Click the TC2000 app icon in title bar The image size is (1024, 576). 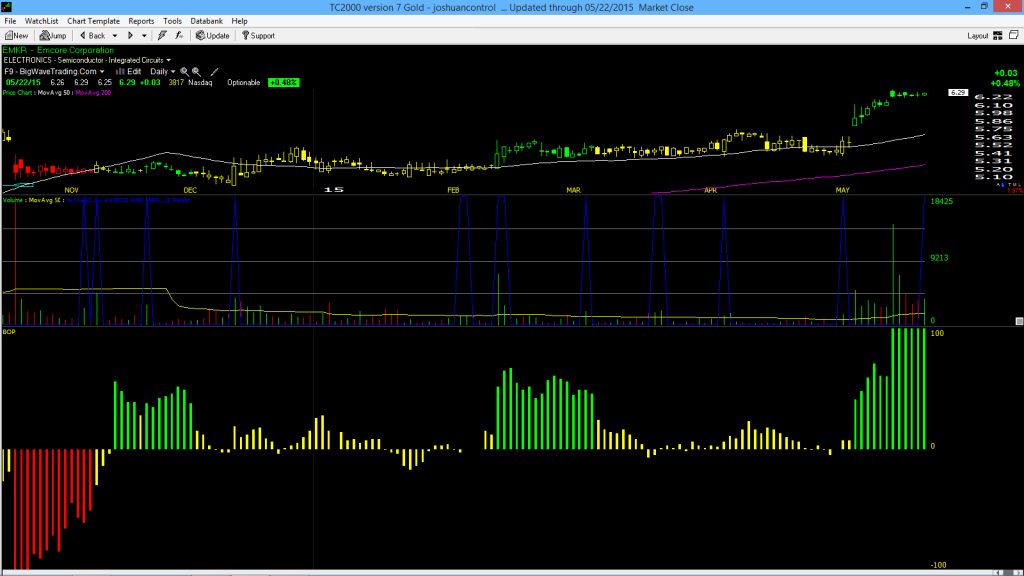7,7
